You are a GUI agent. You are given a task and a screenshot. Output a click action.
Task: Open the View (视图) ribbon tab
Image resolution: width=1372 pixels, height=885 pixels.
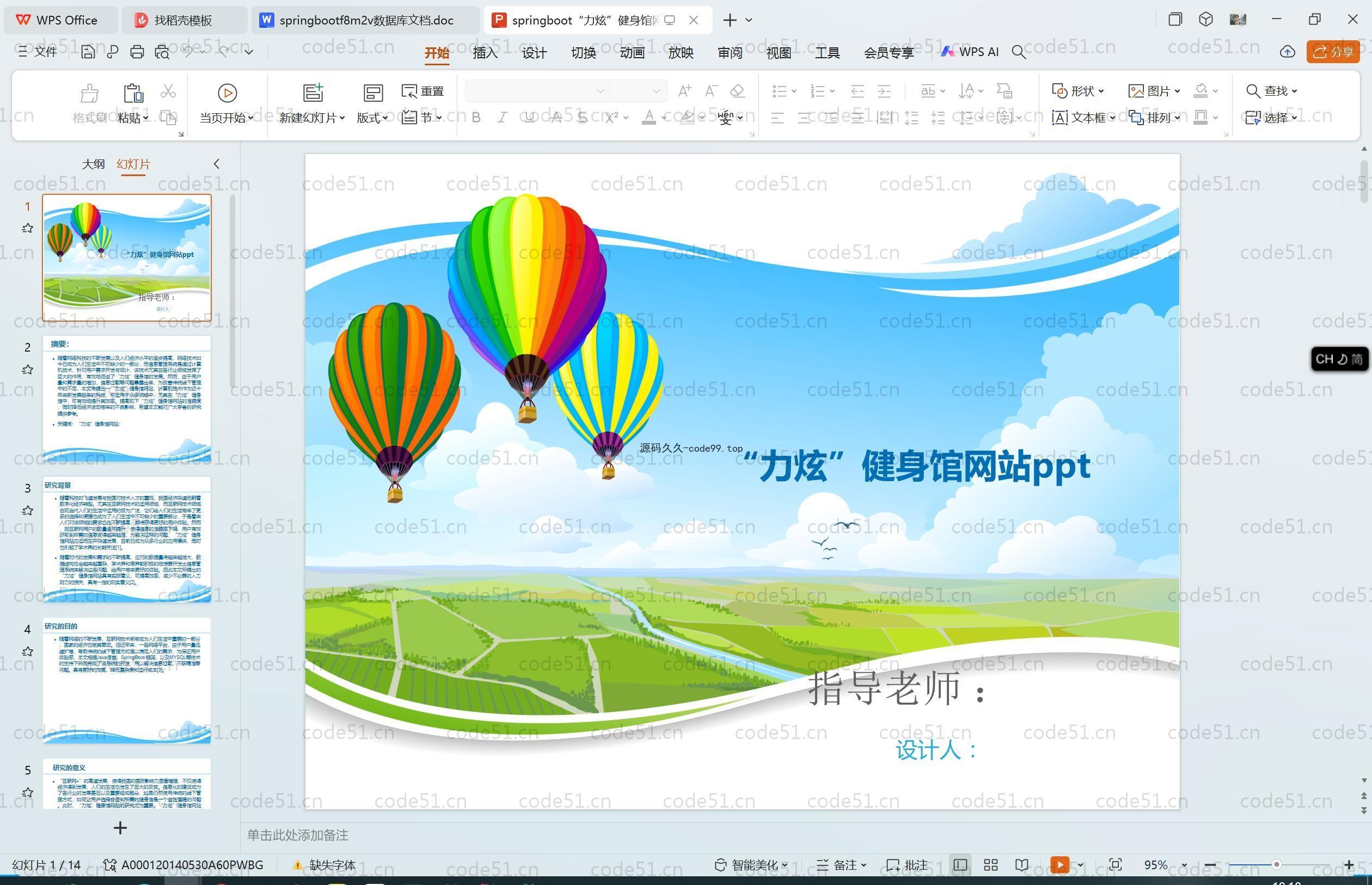(x=779, y=53)
